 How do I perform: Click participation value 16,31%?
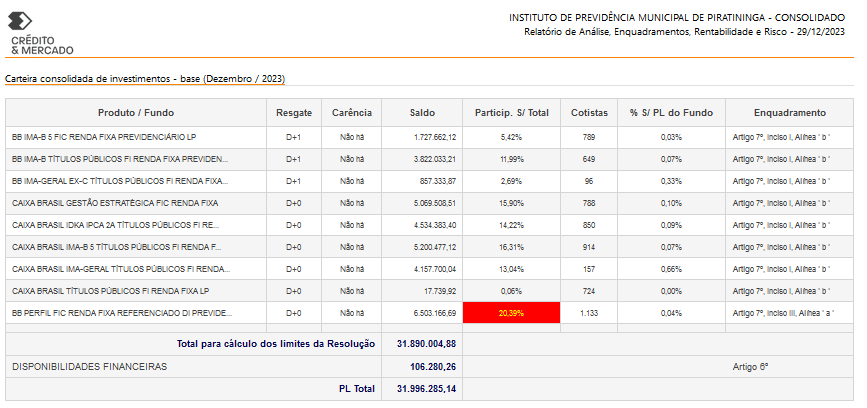click(x=511, y=247)
